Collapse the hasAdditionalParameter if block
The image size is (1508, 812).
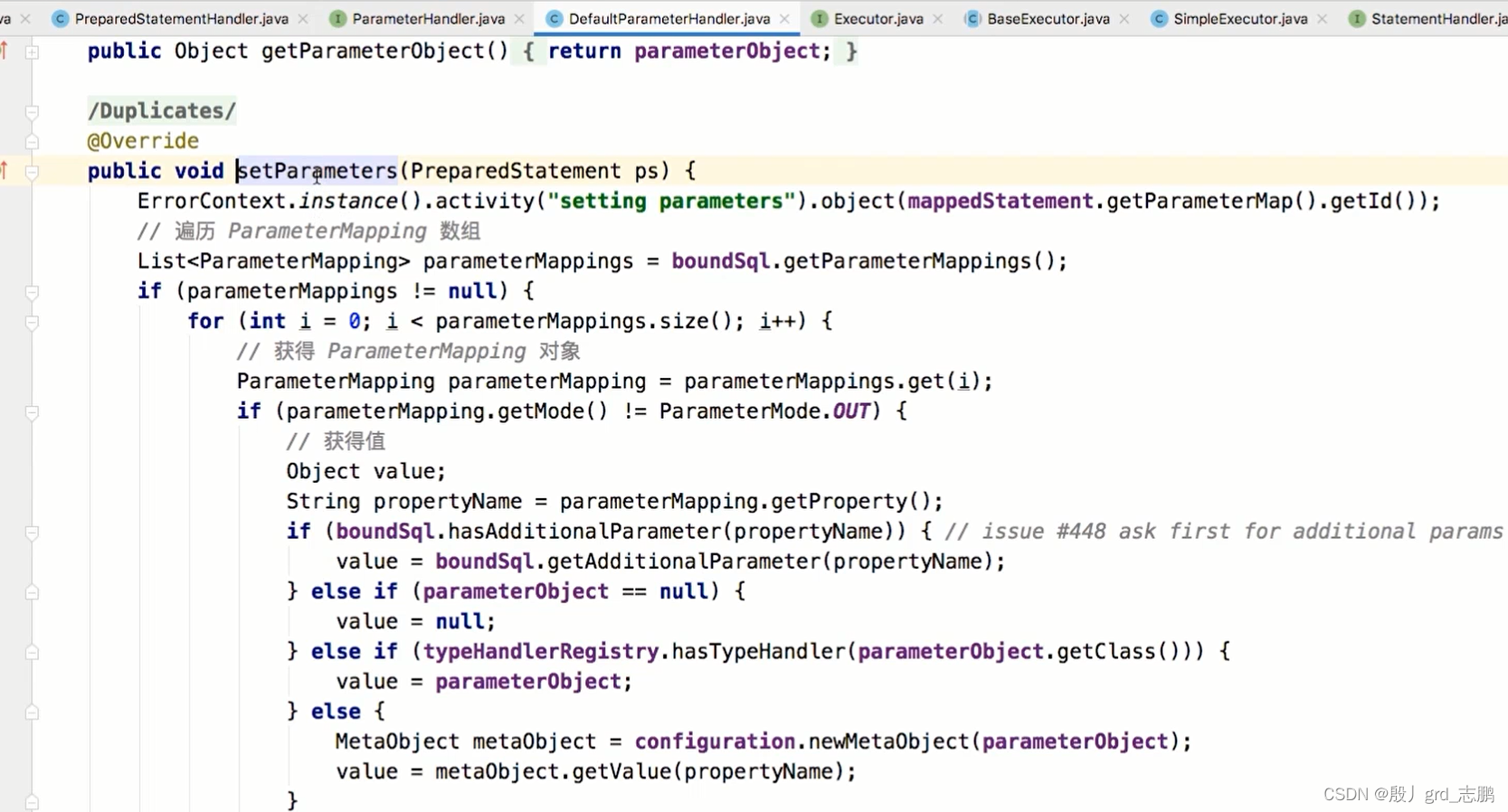coord(32,532)
